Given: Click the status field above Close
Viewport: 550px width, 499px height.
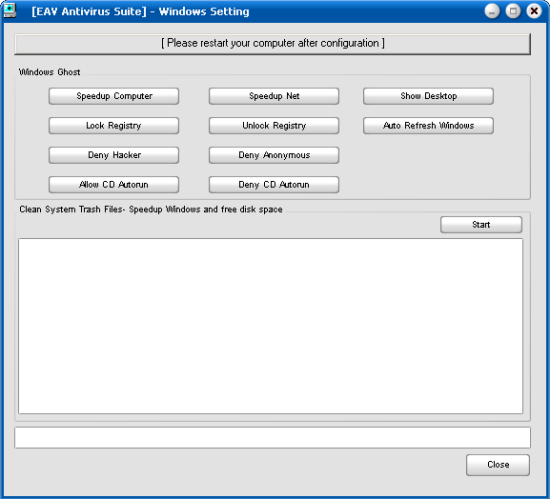Looking at the screenshot, I should [273, 438].
